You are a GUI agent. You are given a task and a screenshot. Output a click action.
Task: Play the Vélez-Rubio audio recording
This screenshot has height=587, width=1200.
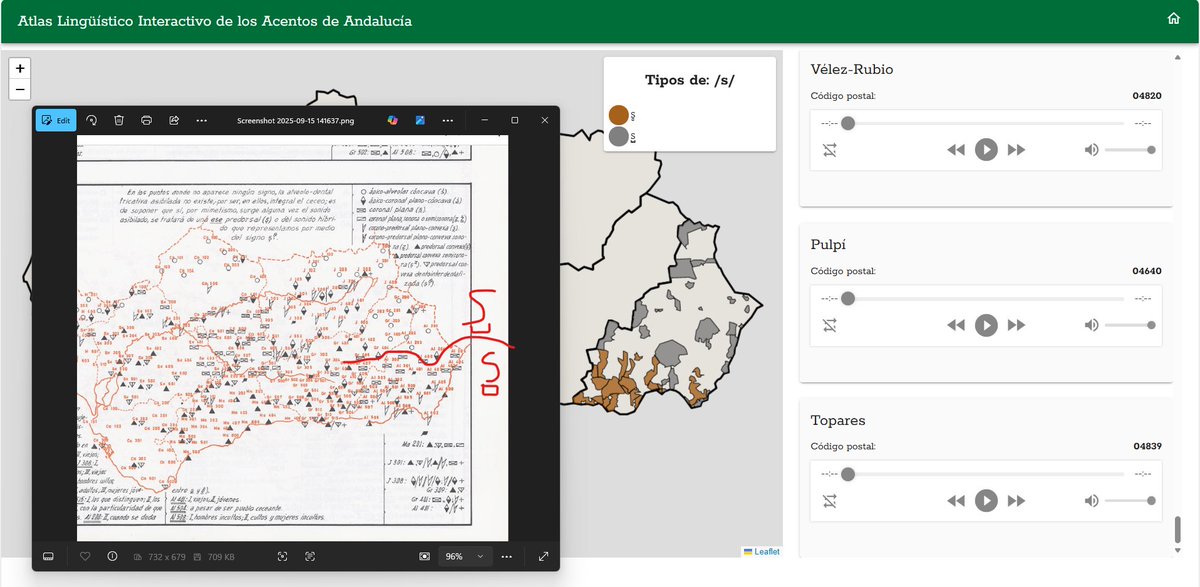(986, 150)
